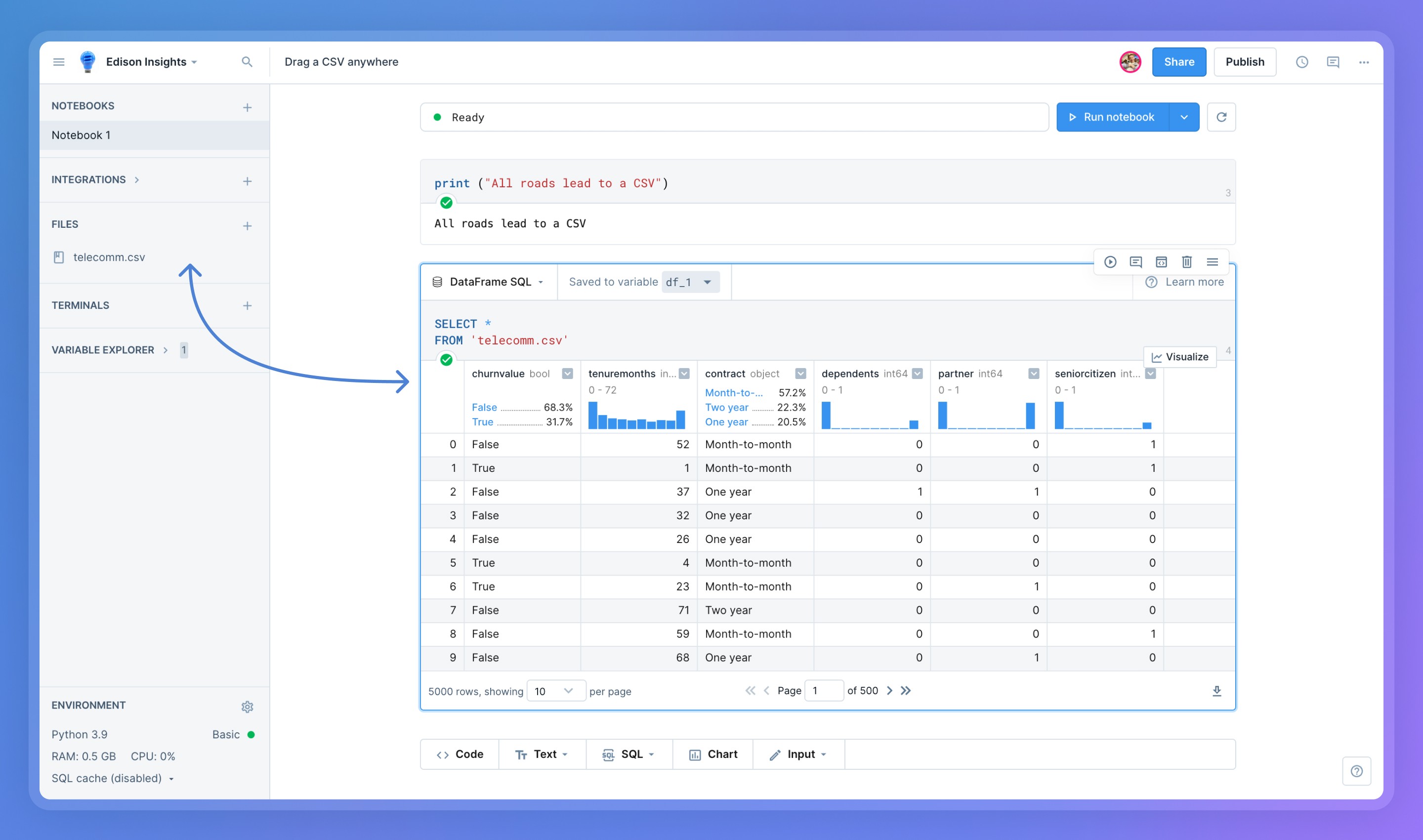This screenshot has width=1423, height=840.
Task: Click the 'Ready' kernel status bar
Action: point(734,117)
